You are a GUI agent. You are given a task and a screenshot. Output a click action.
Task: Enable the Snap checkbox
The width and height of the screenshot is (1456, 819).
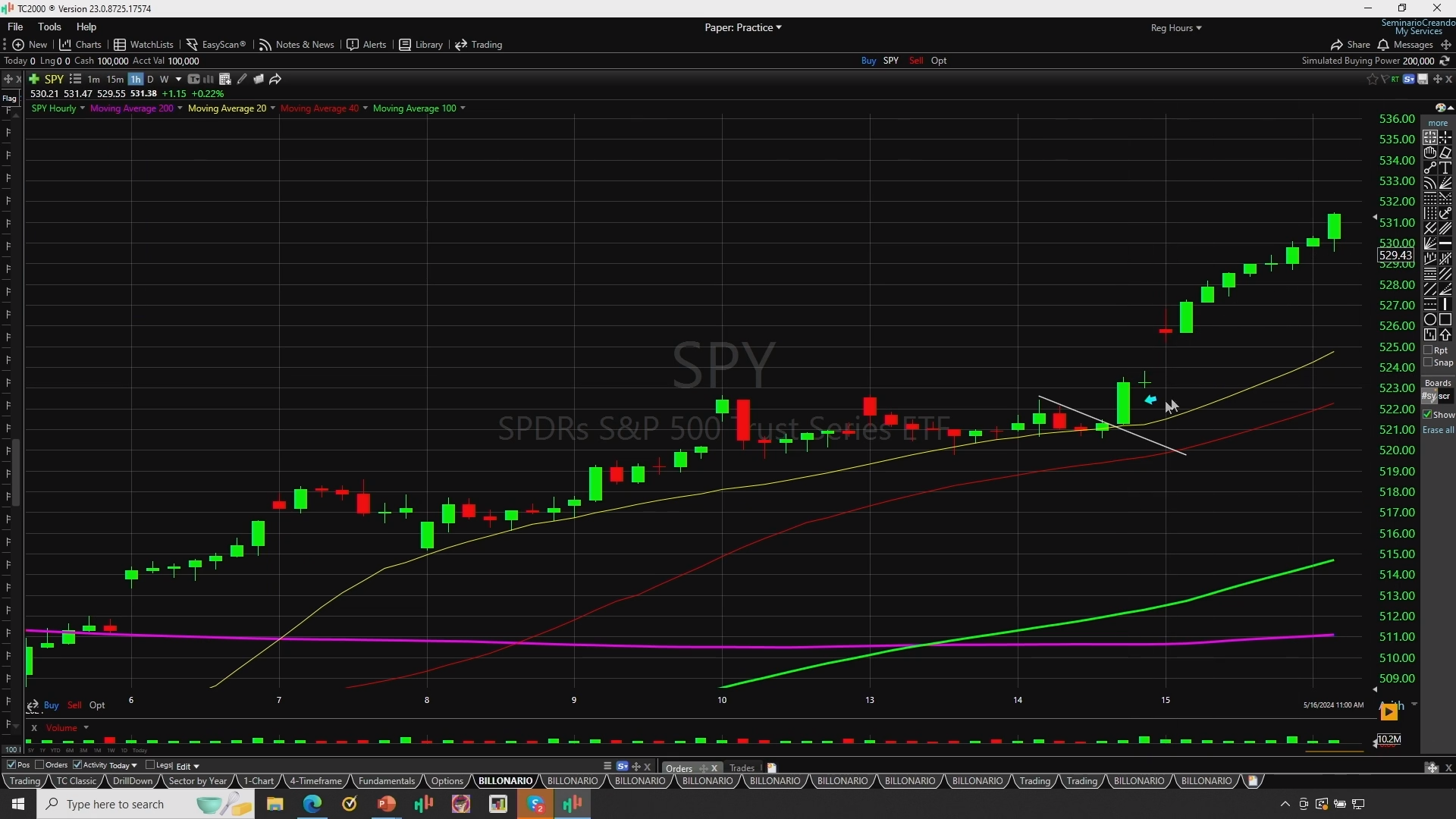coord(1428,362)
